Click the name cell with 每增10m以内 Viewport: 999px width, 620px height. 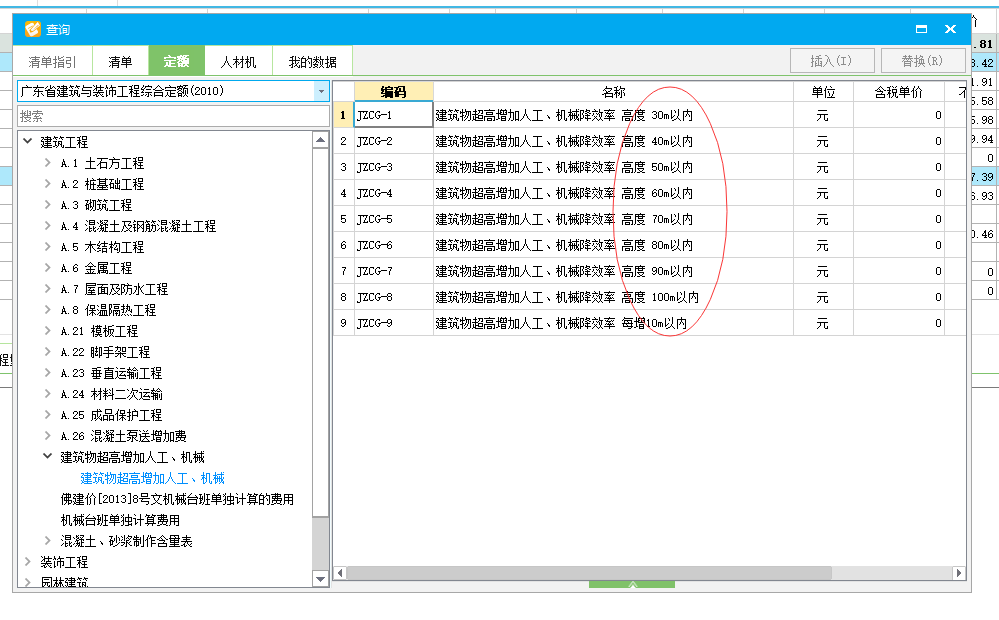coord(613,323)
